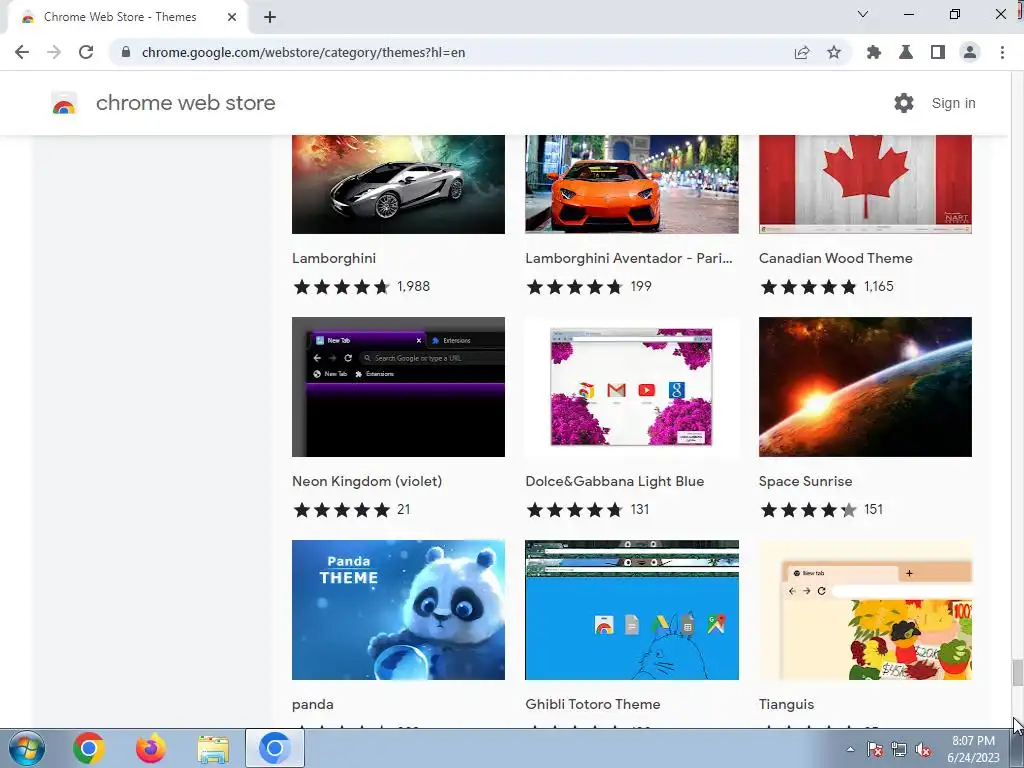Launch Firefox from the taskbar
Image resolution: width=1024 pixels, height=768 pixels.
[x=151, y=748]
